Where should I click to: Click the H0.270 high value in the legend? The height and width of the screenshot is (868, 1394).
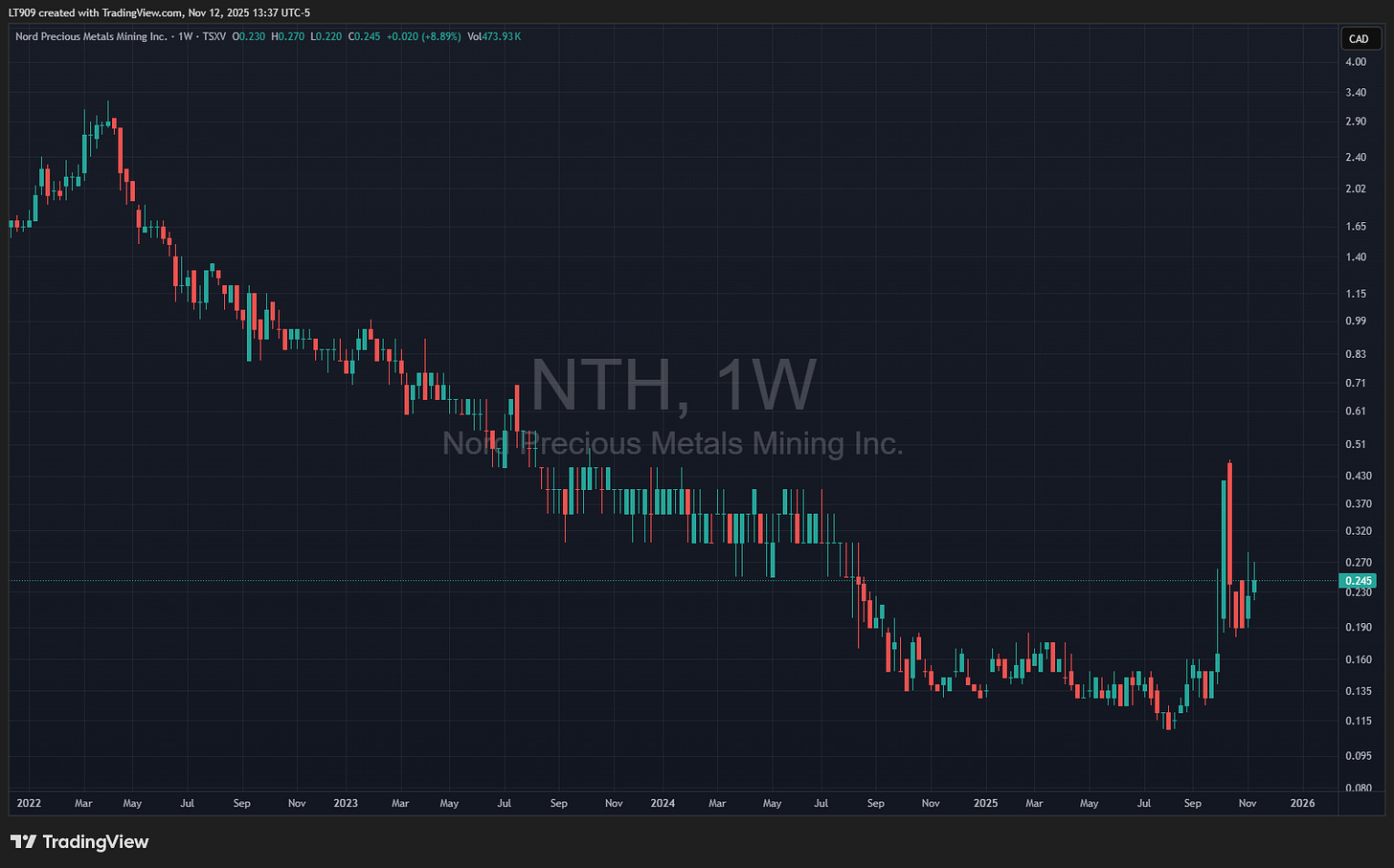pos(288,36)
